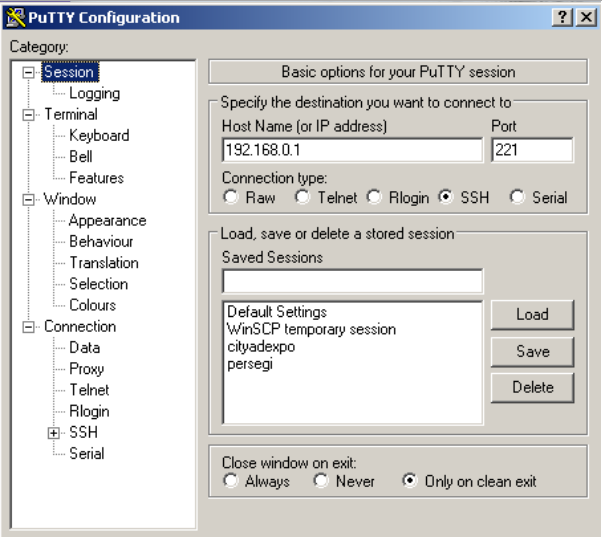Open the SSH category in tree
The image size is (602, 537).
pos(83,433)
